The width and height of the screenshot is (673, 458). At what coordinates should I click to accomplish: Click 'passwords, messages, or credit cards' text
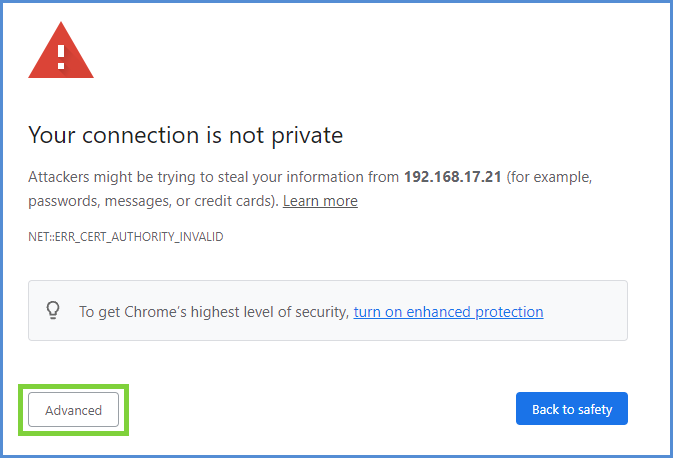pos(152,201)
